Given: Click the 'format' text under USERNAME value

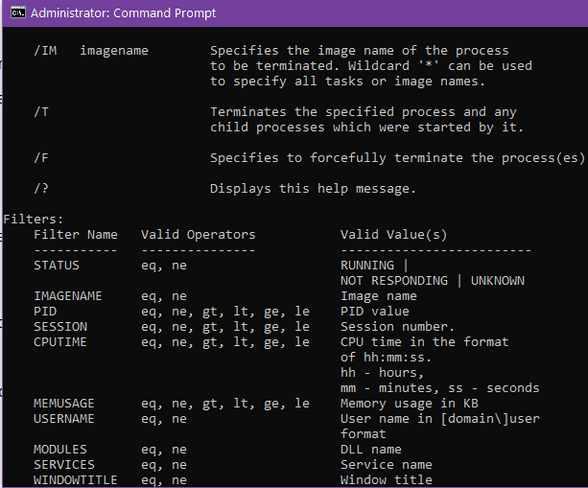Looking at the screenshot, I should [x=363, y=434].
